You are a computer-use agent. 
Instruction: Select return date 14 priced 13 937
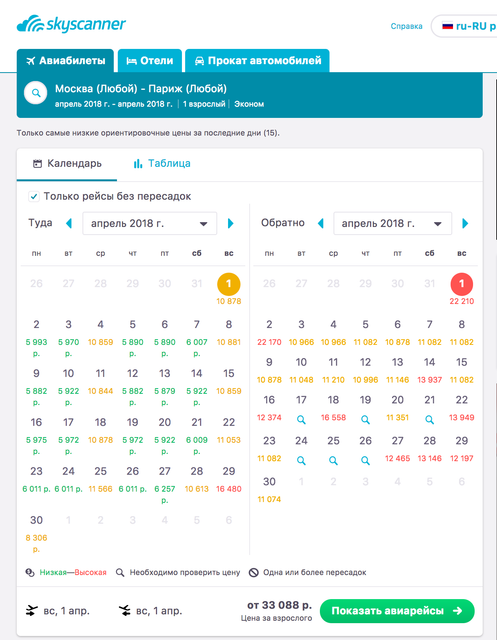429,370
